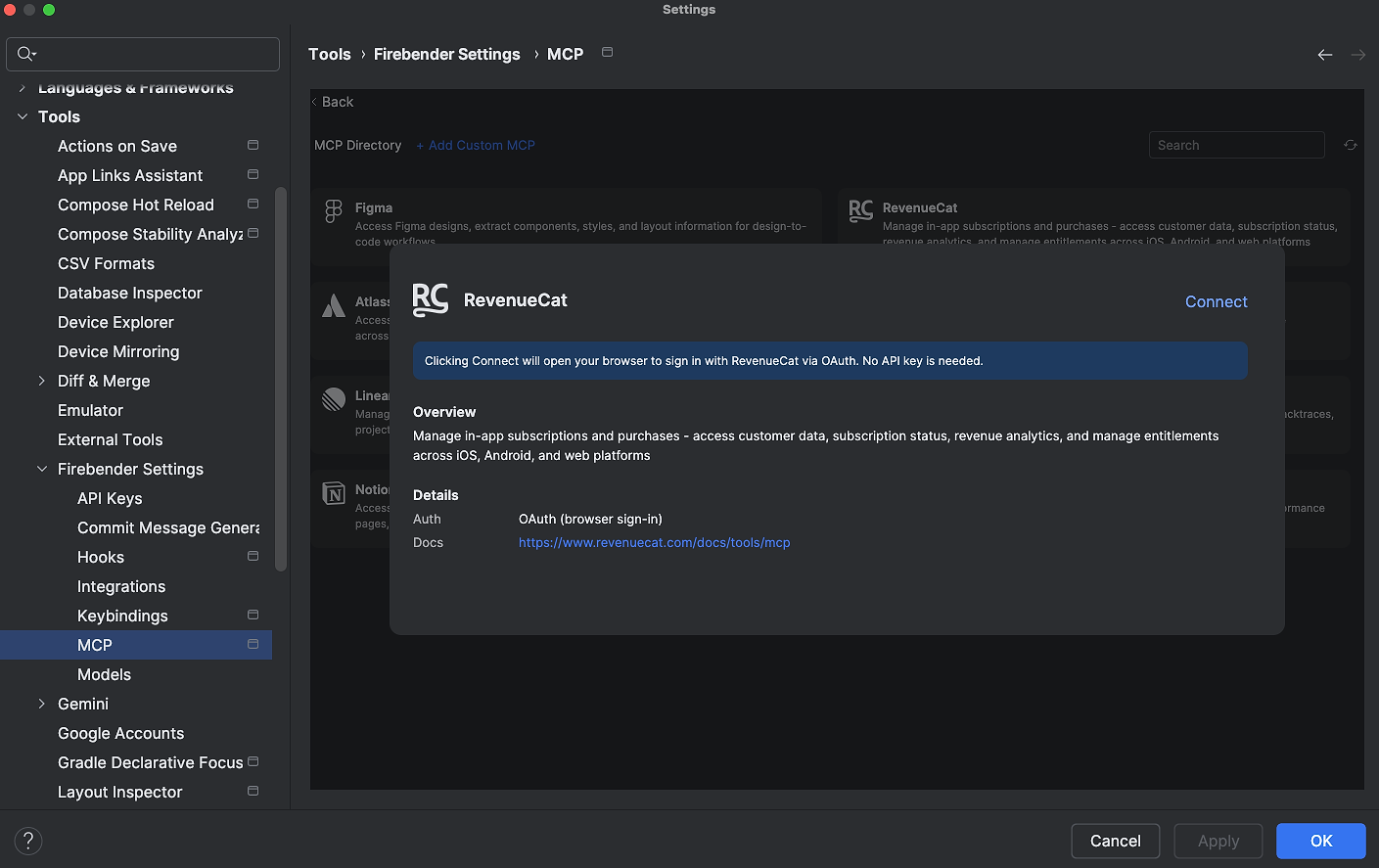Click the project-level icon beside MCP breadcrumb
Viewport: 1379px width, 868px height.
coord(607,52)
